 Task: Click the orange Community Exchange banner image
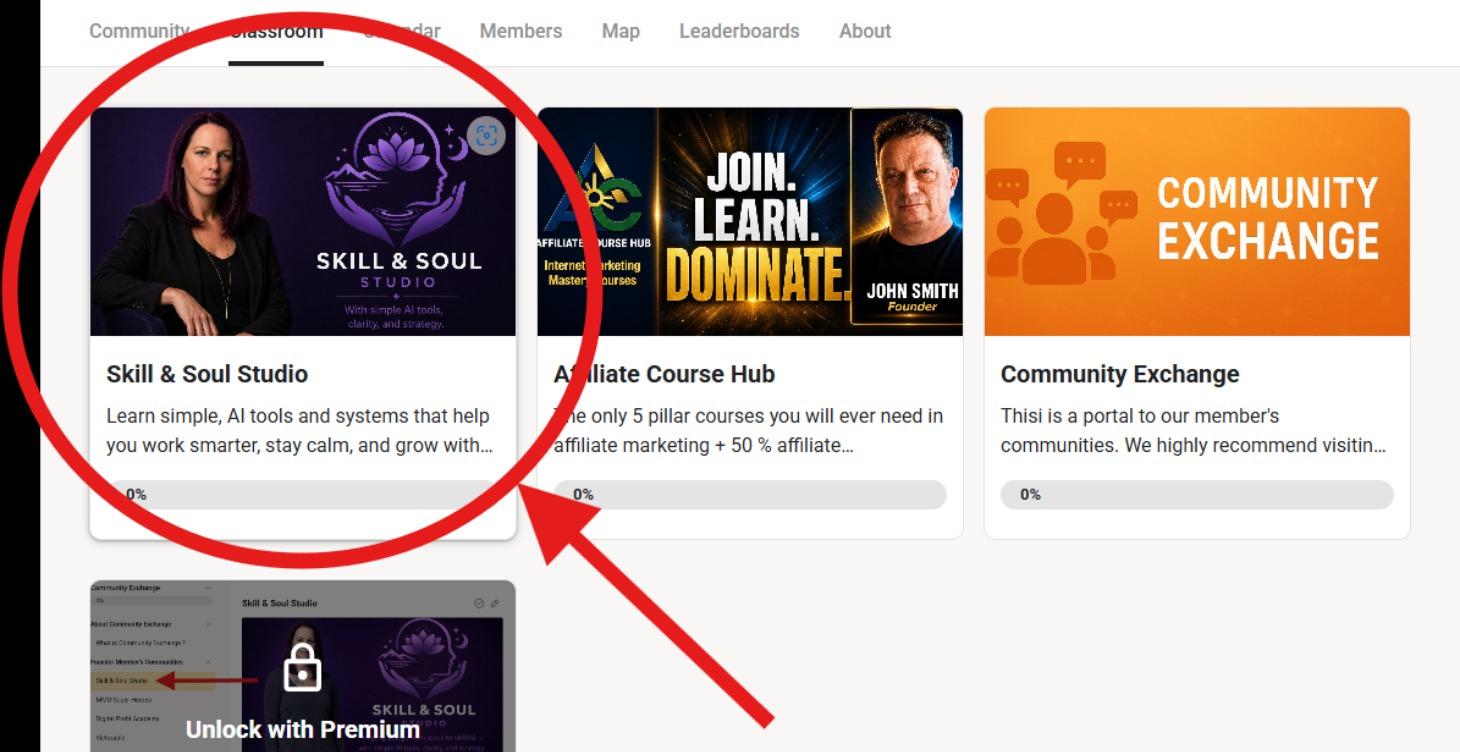click(1197, 222)
